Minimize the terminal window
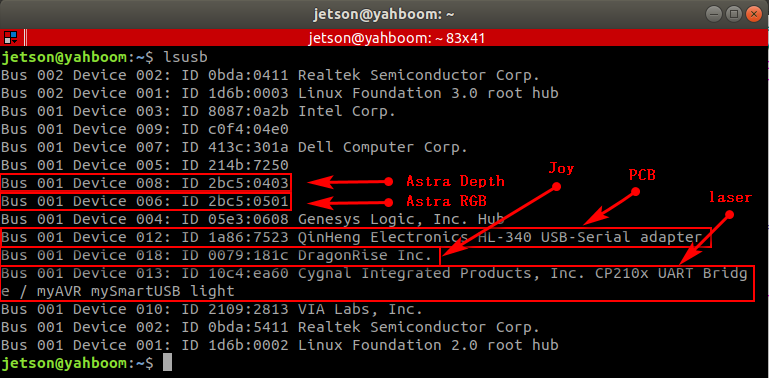Screen dimensions: 769x378 [715, 14]
